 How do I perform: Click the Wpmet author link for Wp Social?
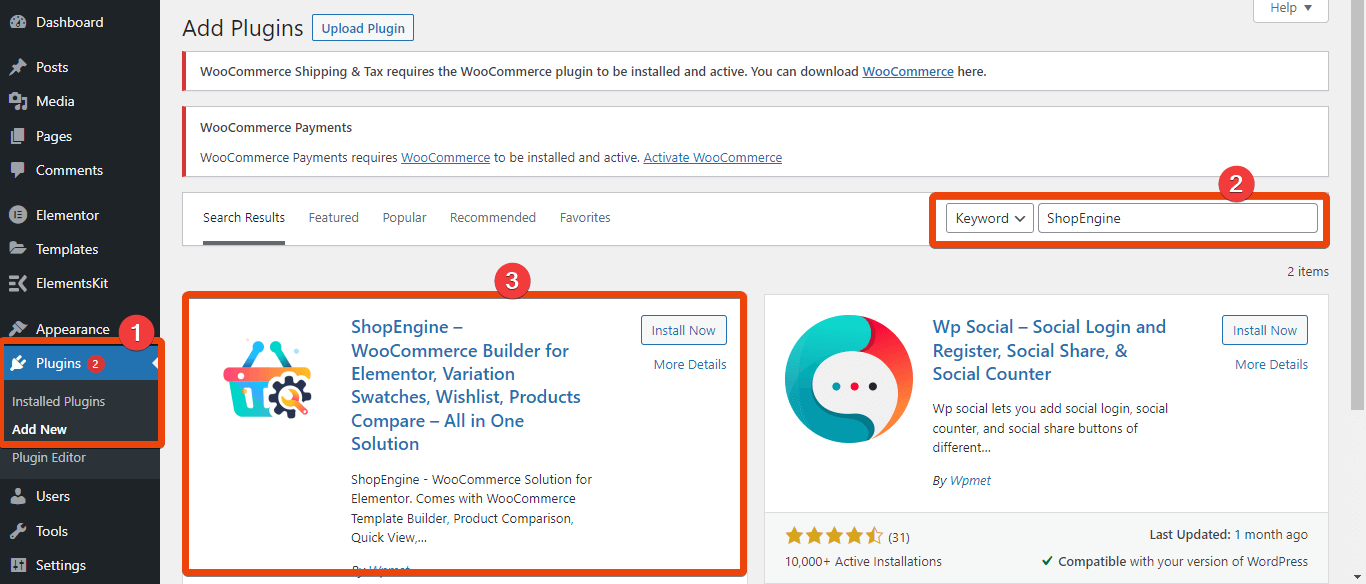(969, 481)
